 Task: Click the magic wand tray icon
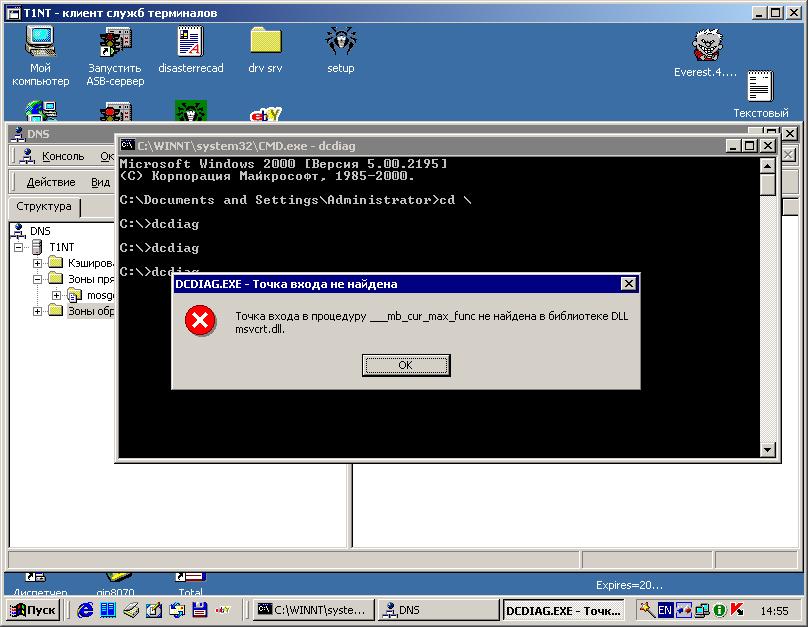point(647,610)
